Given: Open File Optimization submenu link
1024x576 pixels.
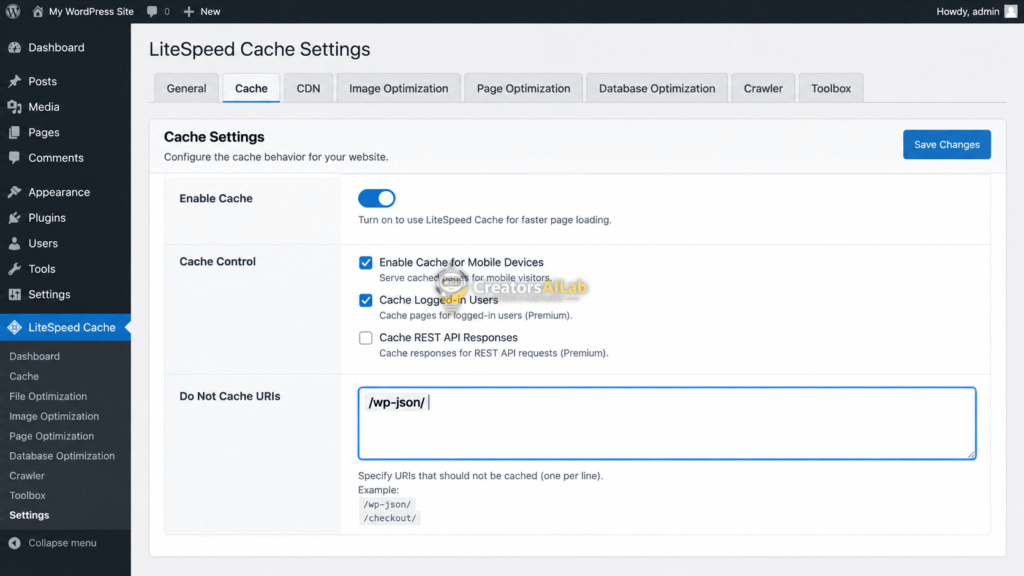Looking at the screenshot, I should [48, 396].
